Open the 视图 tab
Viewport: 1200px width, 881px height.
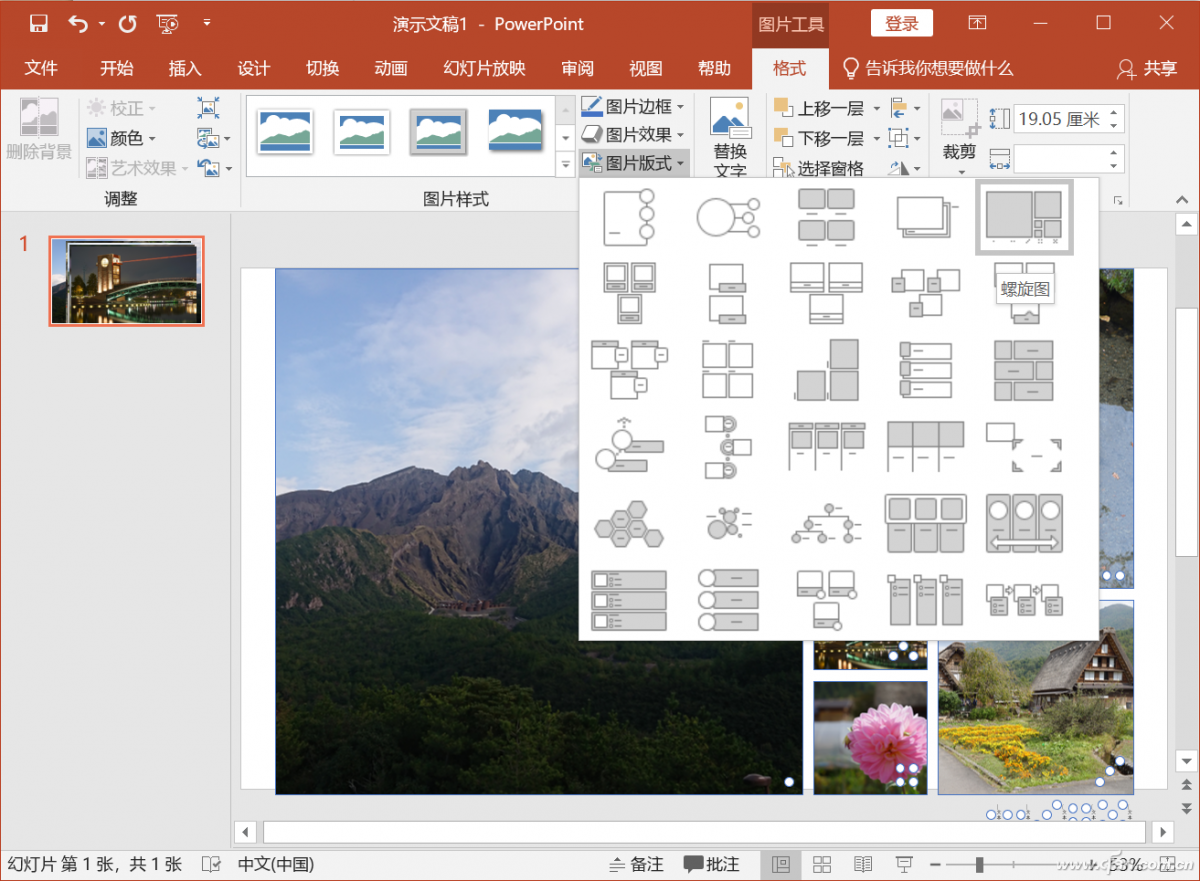pyautogui.click(x=646, y=68)
